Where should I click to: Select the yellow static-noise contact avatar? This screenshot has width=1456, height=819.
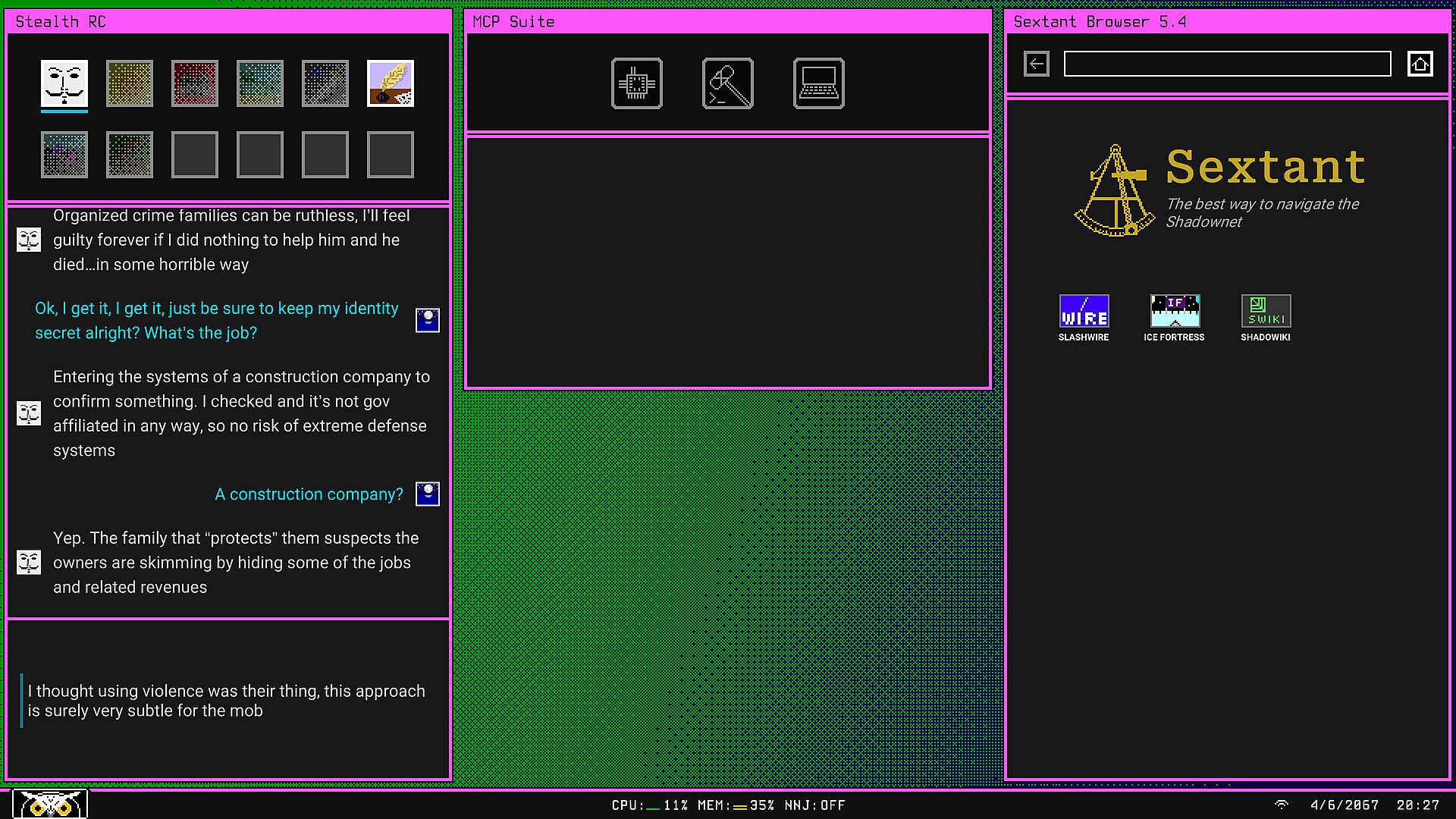(x=130, y=83)
